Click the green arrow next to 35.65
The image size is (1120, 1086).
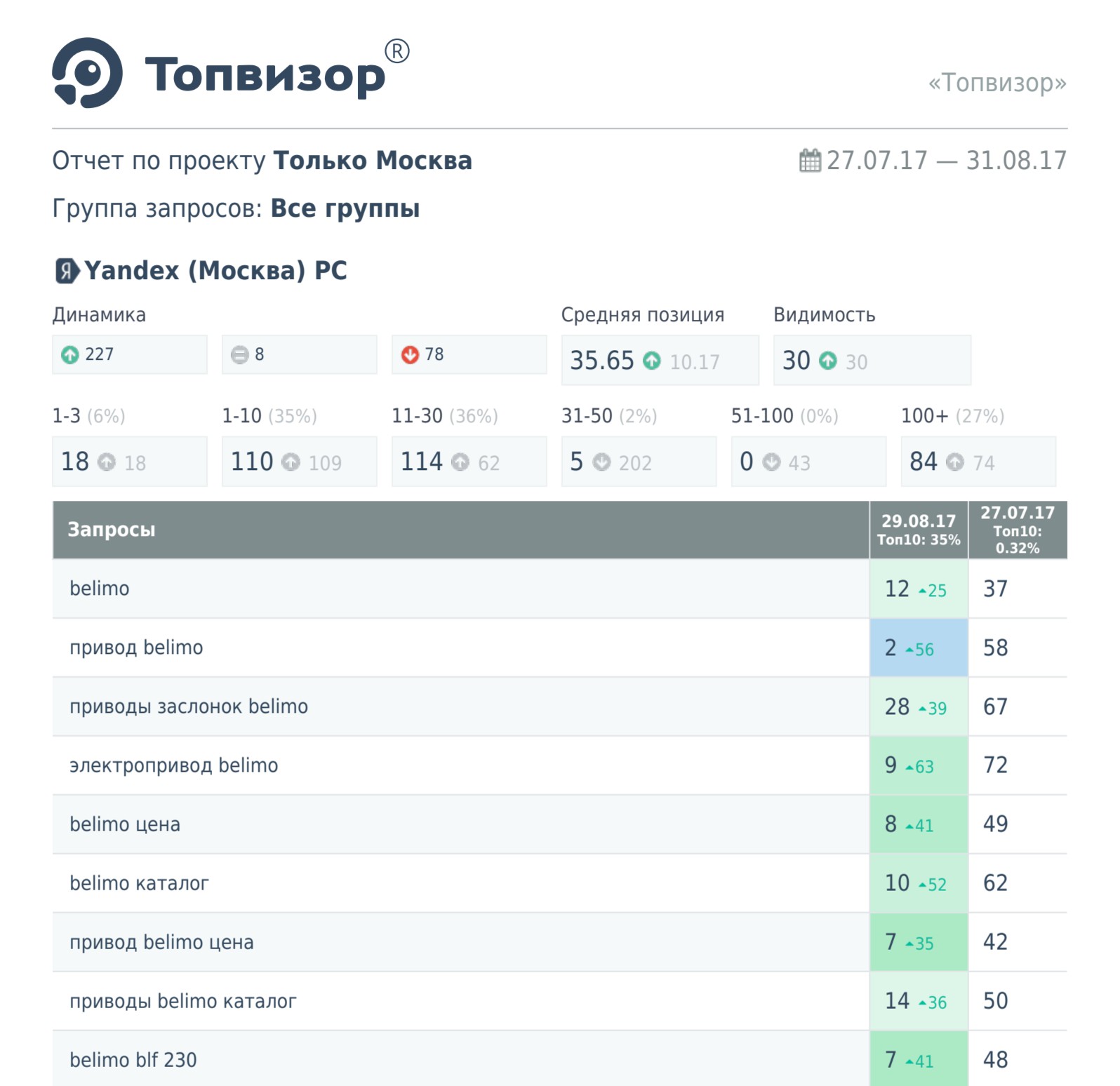click(x=652, y=361)
